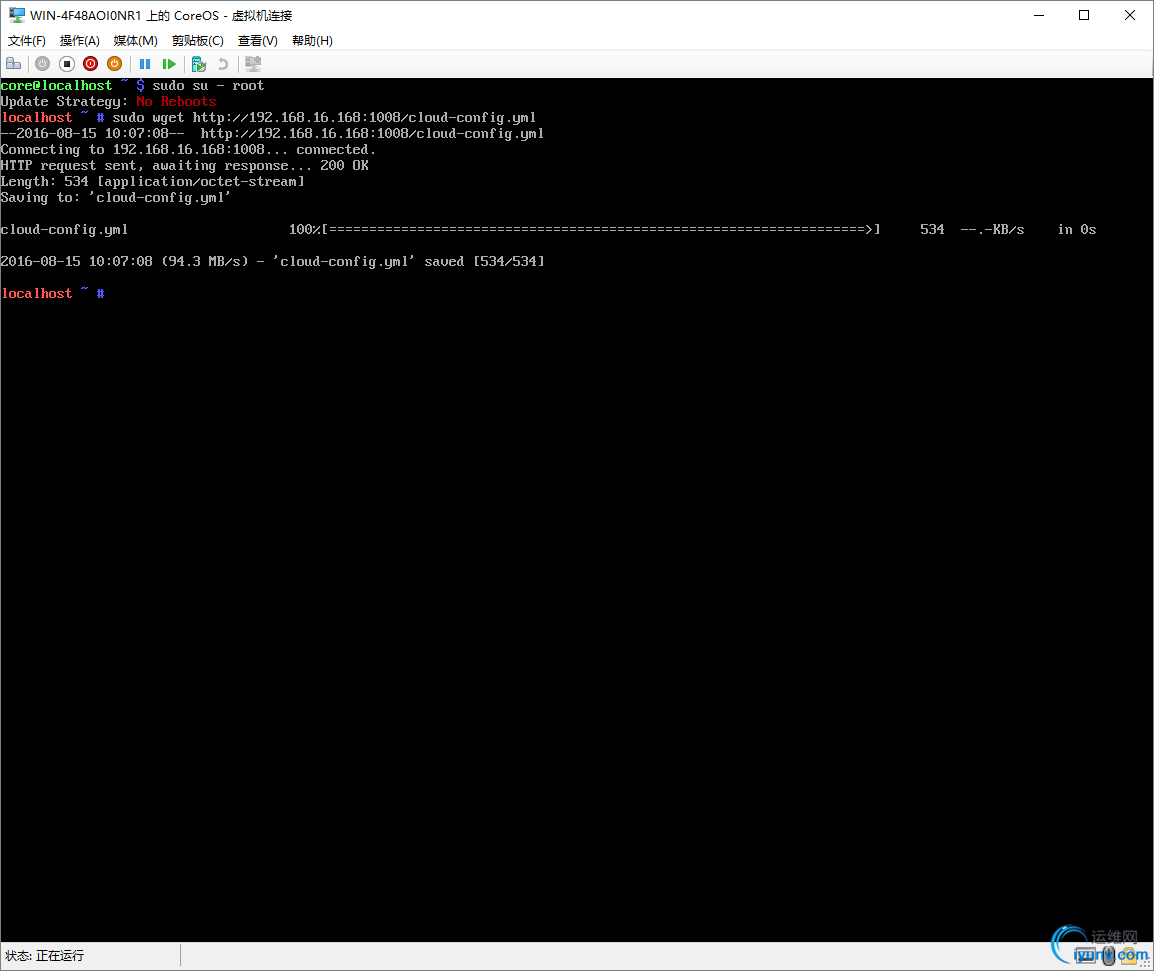Click the 'Saving to: cloud-config.yml' line
Screen dimensions: 1154x971
click(x=116, y=198)
